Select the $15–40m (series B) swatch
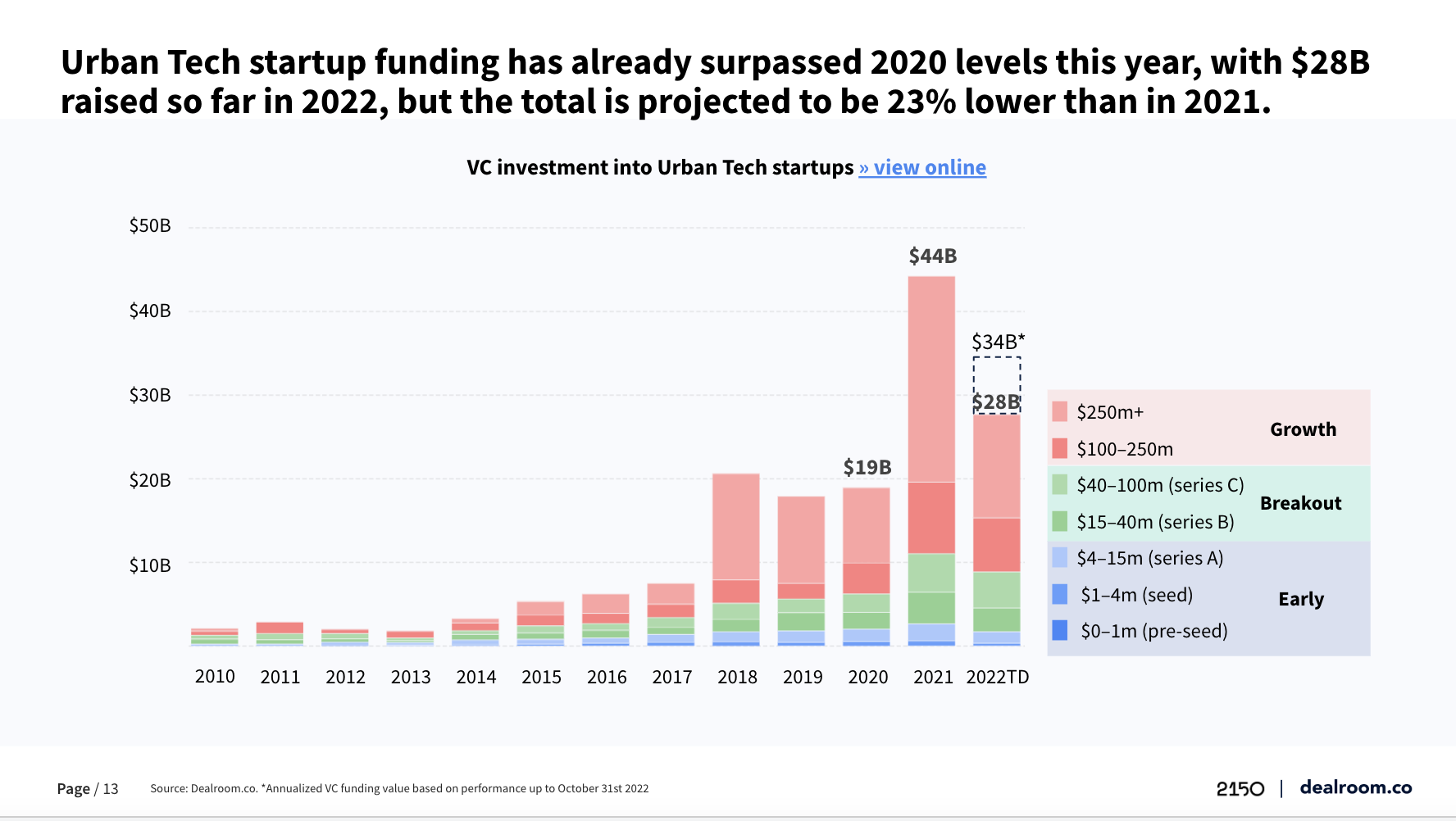This screenshot has height=821, width=1456. tap(1059, 521)
